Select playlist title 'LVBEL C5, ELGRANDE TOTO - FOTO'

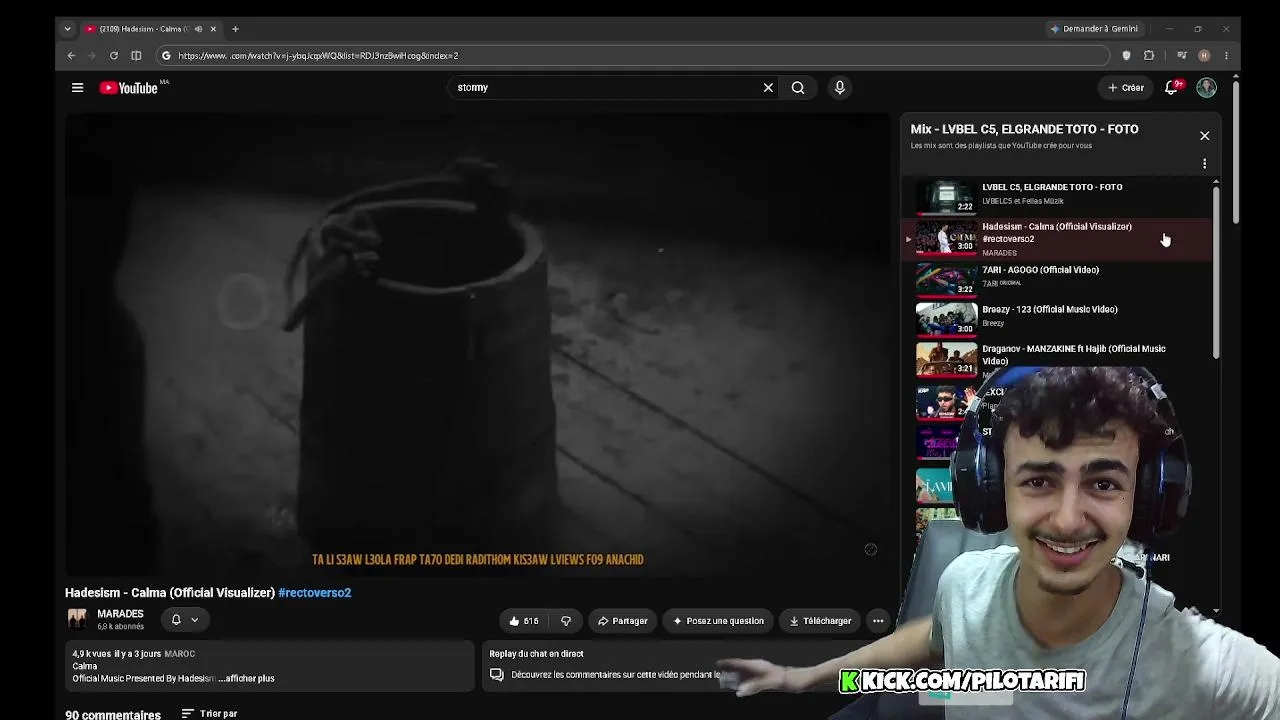pos(1052,187)
